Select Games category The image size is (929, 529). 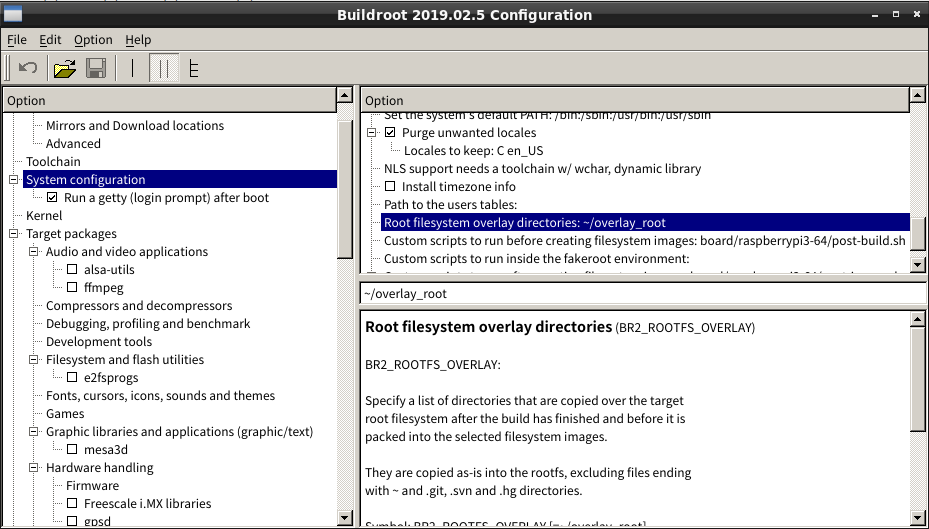(65, 413)
